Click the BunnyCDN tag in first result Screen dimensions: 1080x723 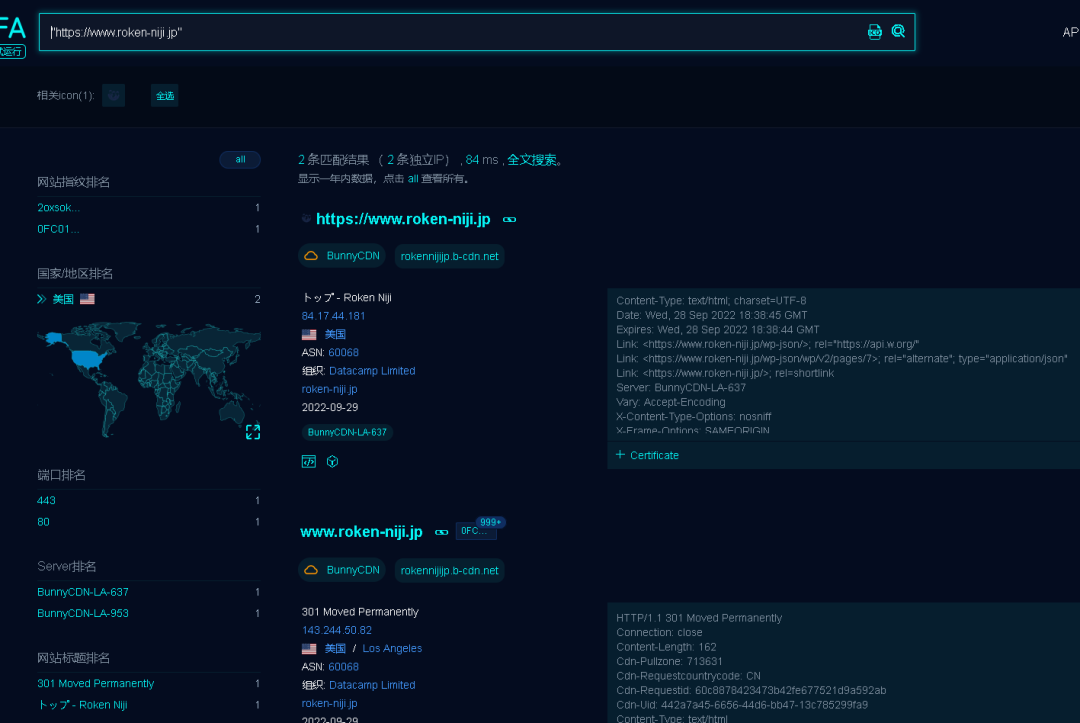(342, 255)
